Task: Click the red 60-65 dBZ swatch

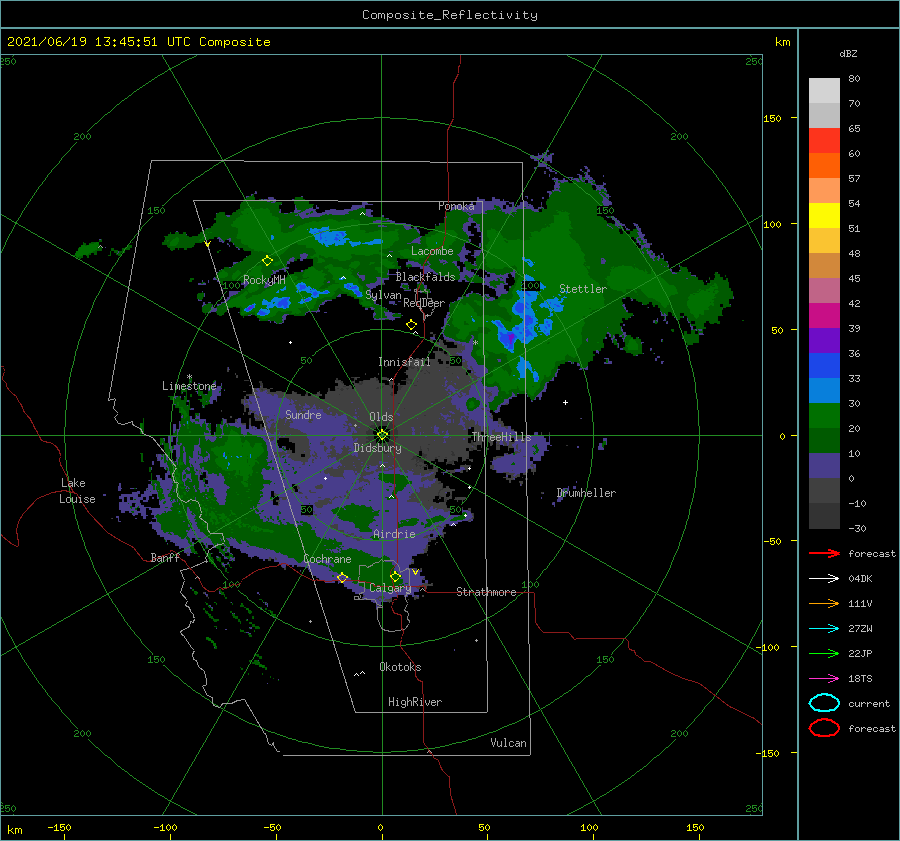Action: (824, 141)
